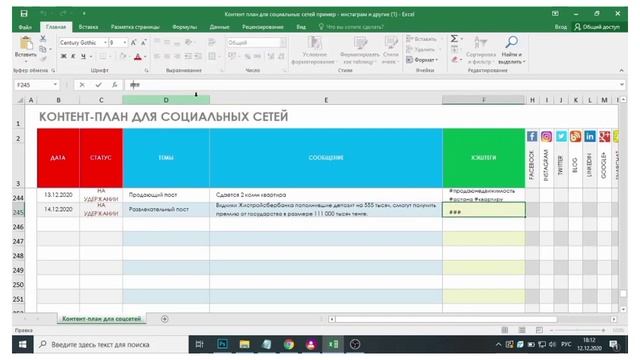Switch to Page Layout view in status bar
The width and height of the screenshot is (640, 360).
tap(522, 330)
